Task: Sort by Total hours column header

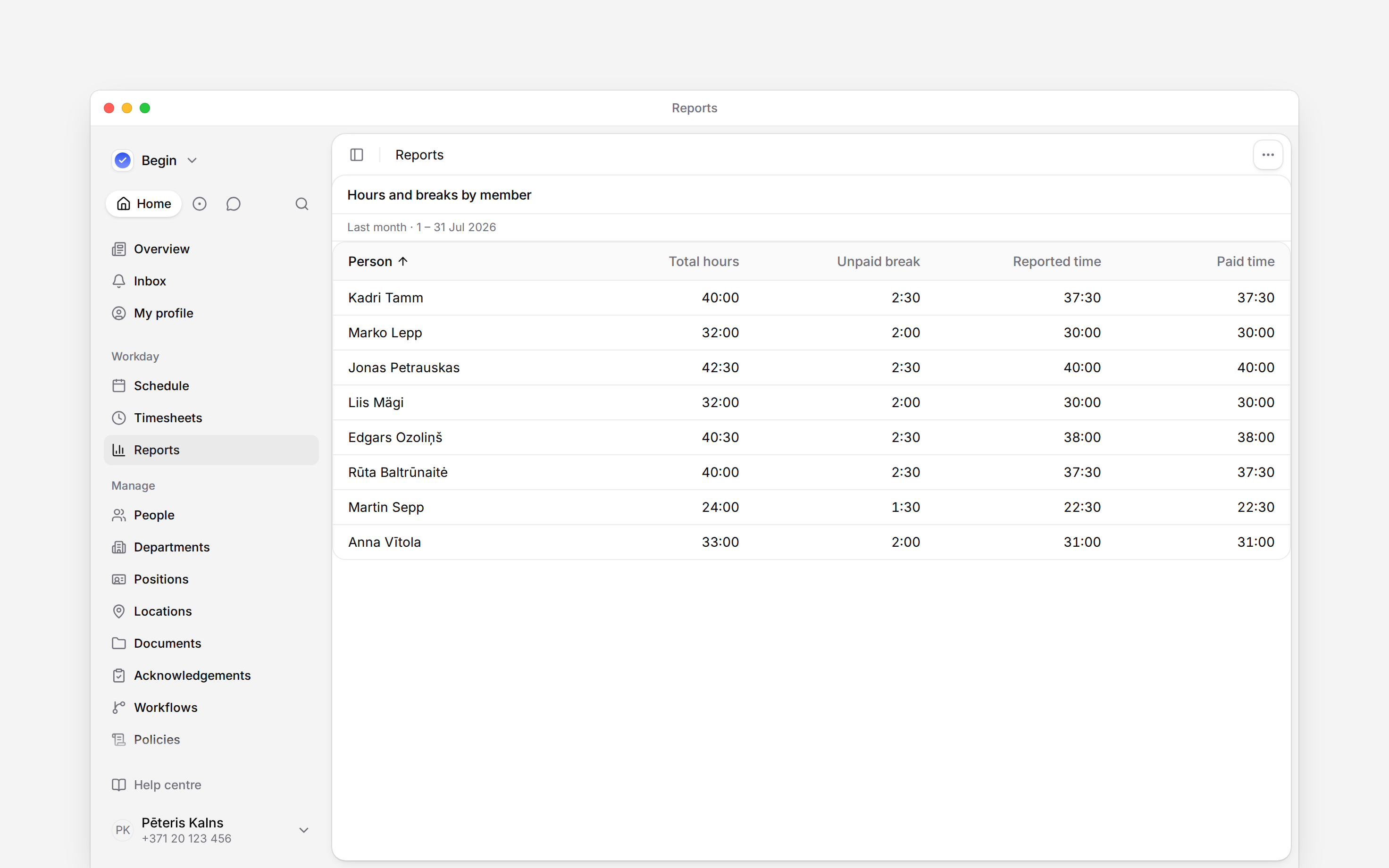Action: click(x=703, y=262)
